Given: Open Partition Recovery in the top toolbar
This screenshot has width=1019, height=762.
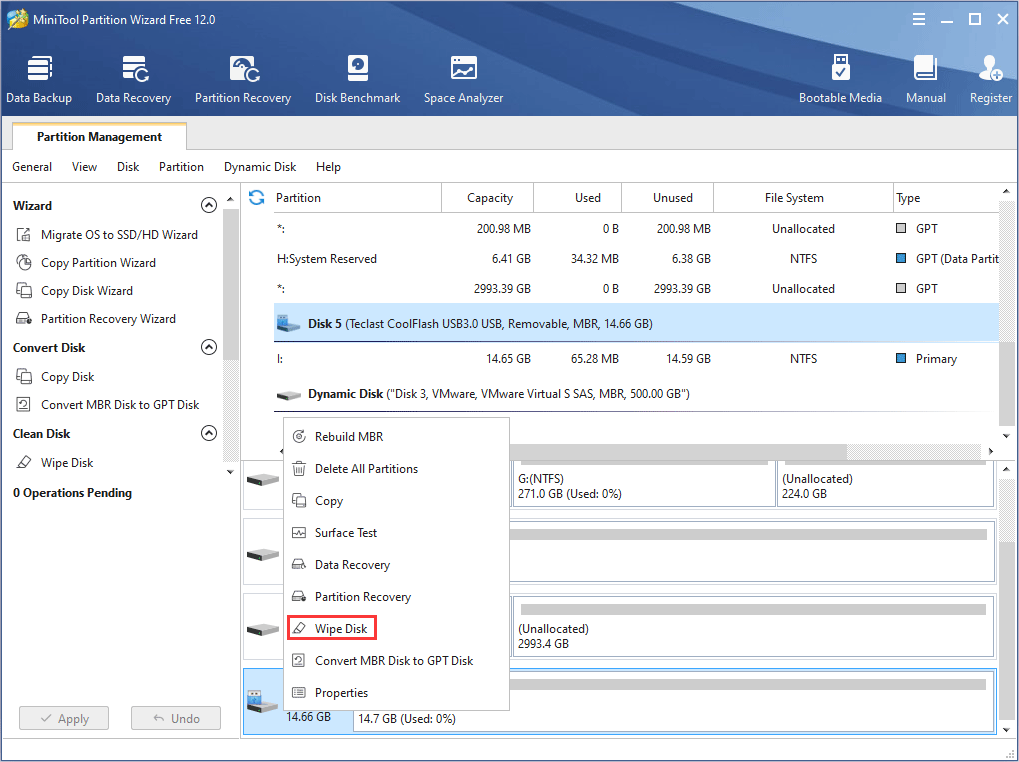Looking at the screenshot, I should (x=243, y=80).
